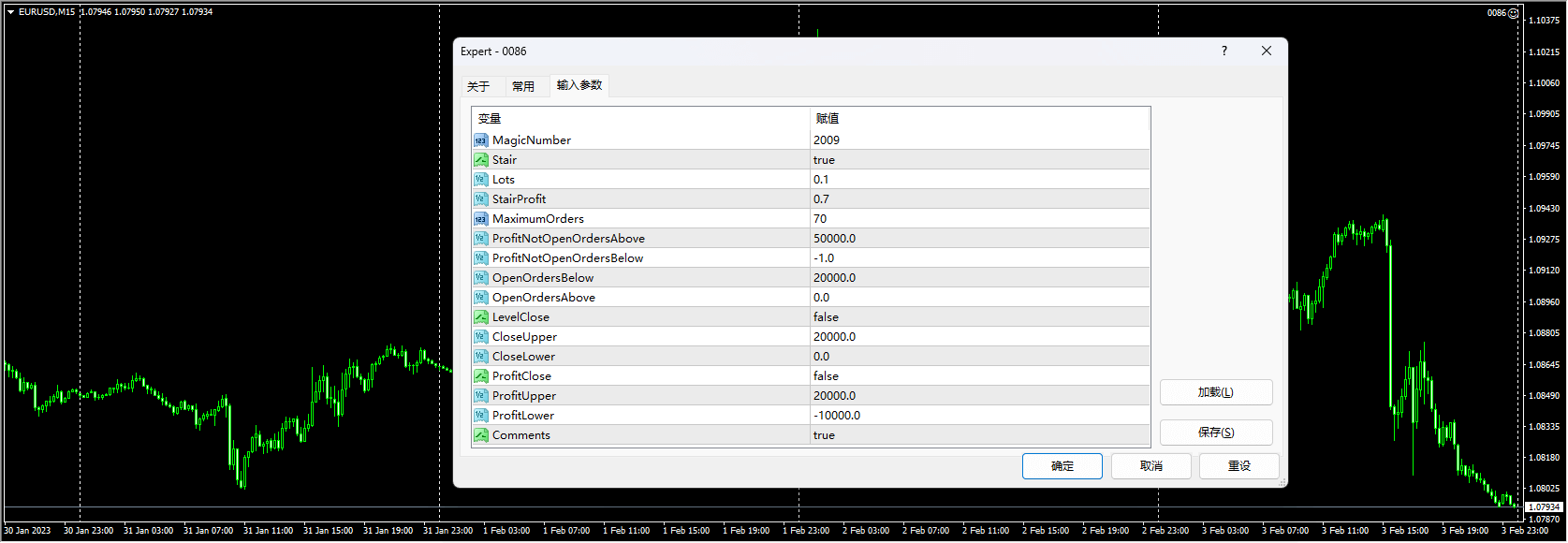Select the Comments value true
This screenshot has width=1568, height=543.
tap(824, 435)
